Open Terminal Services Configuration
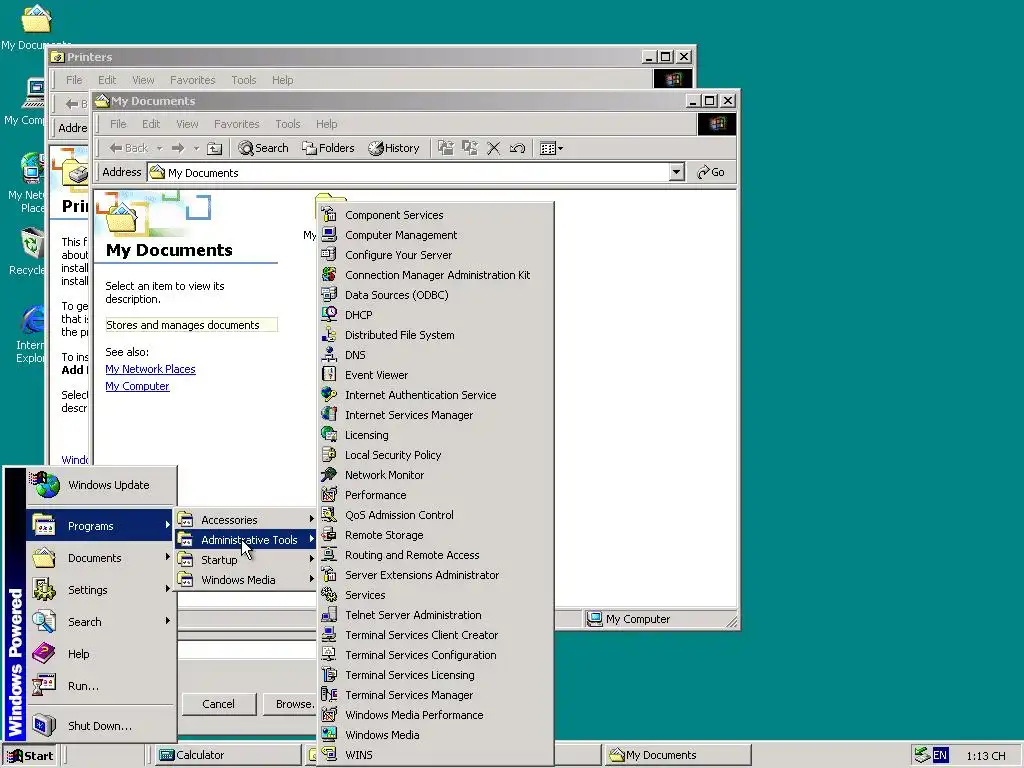This screenshot has width=1024, height=768. [x=436, y=656]
